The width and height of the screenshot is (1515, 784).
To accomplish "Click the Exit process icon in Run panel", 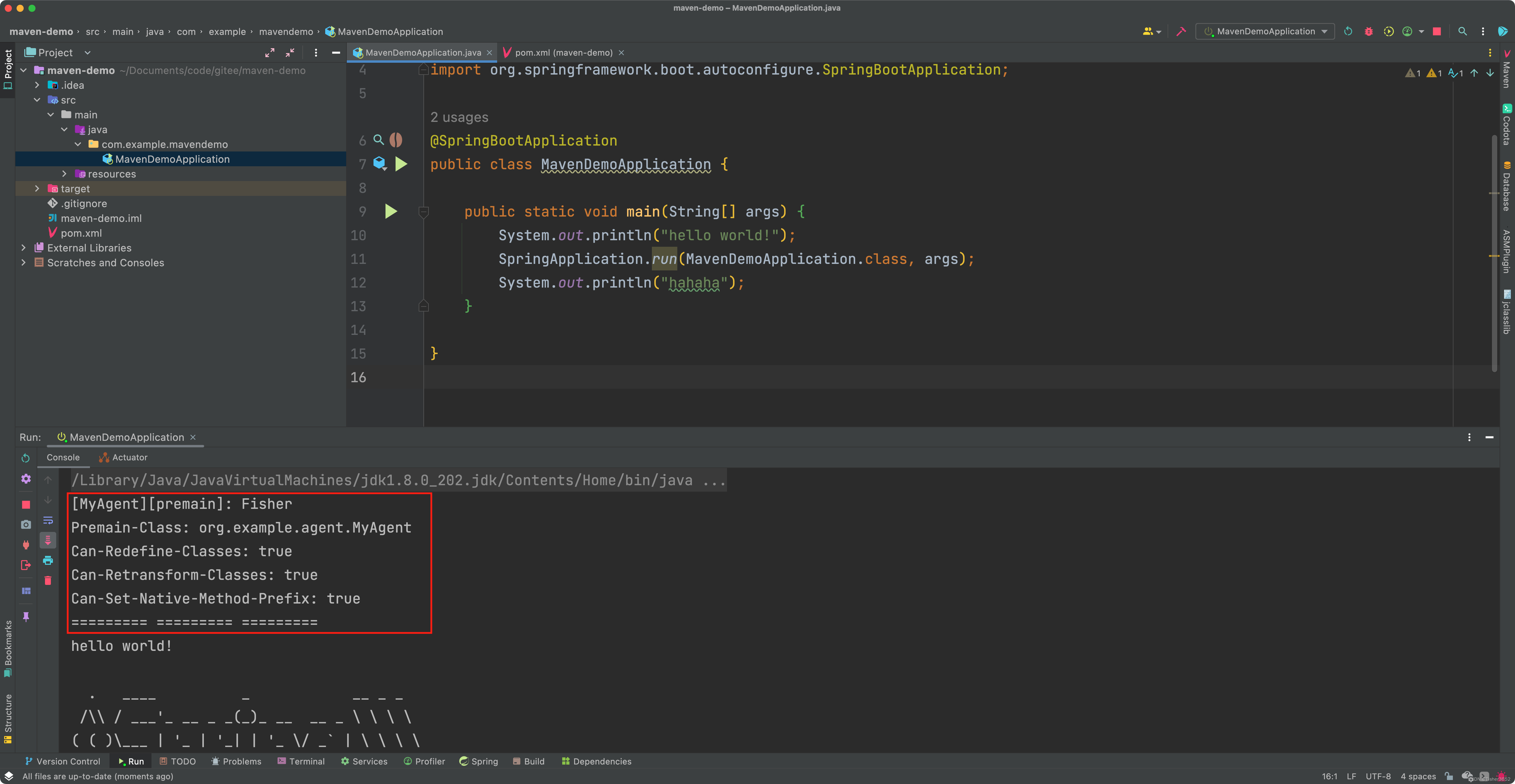I will pos(26,564).
